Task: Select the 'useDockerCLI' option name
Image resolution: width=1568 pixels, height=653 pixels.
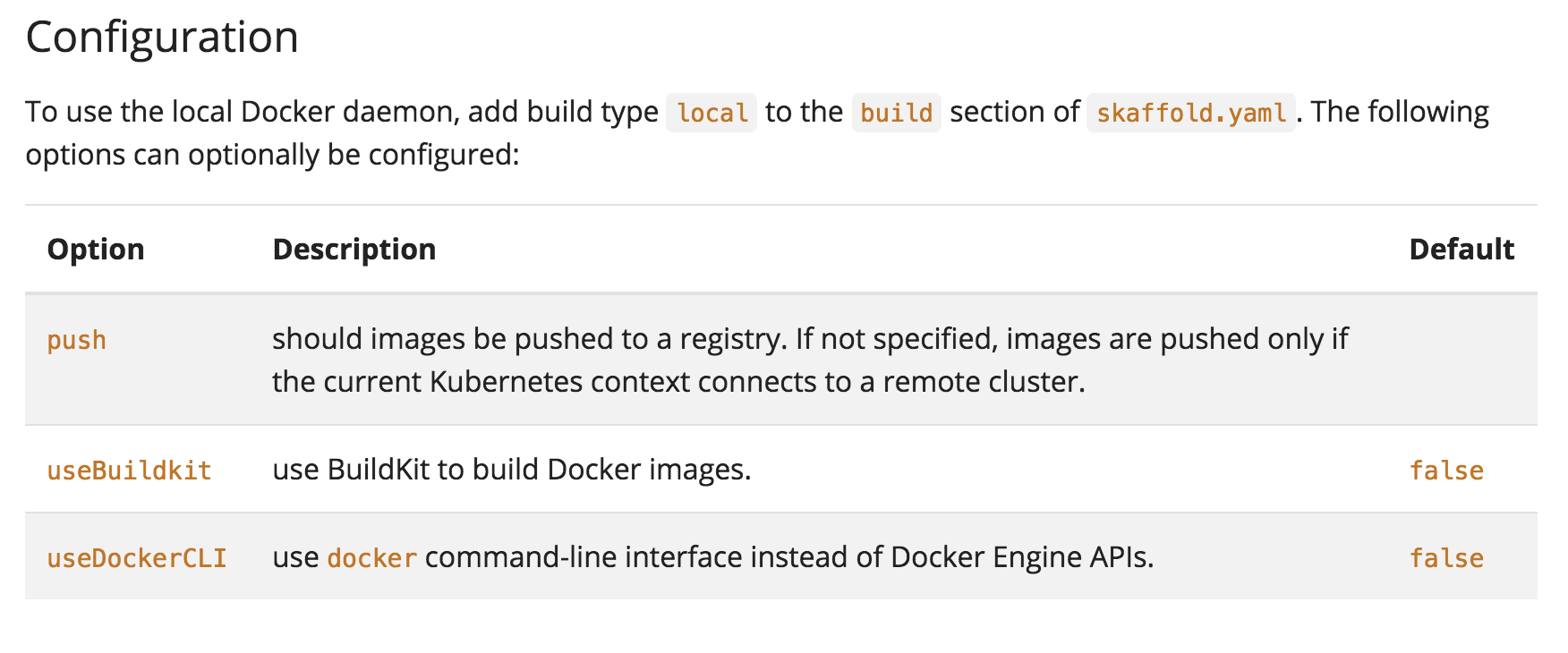Action: pyautogui.click(x=136, y=558)
